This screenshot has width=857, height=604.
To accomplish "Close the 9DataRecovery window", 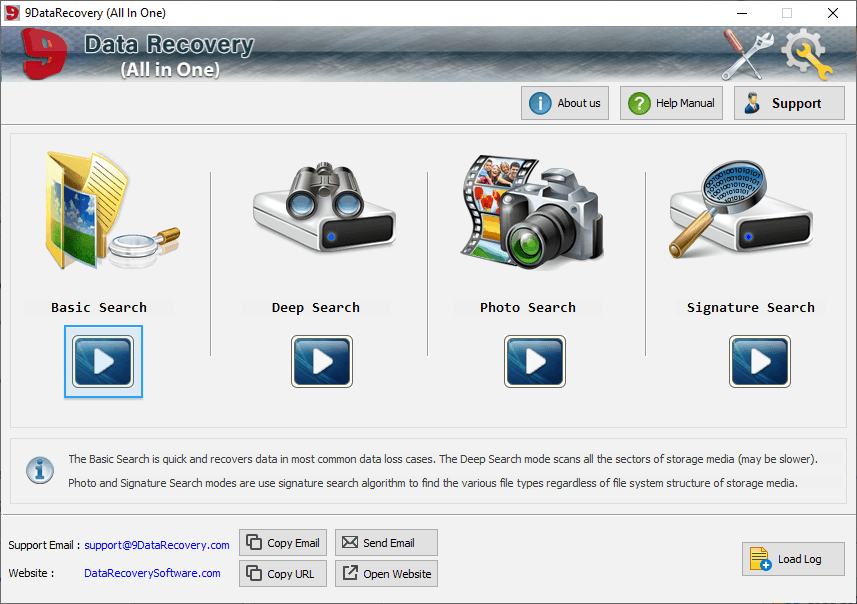I will (x=832, y=13).
